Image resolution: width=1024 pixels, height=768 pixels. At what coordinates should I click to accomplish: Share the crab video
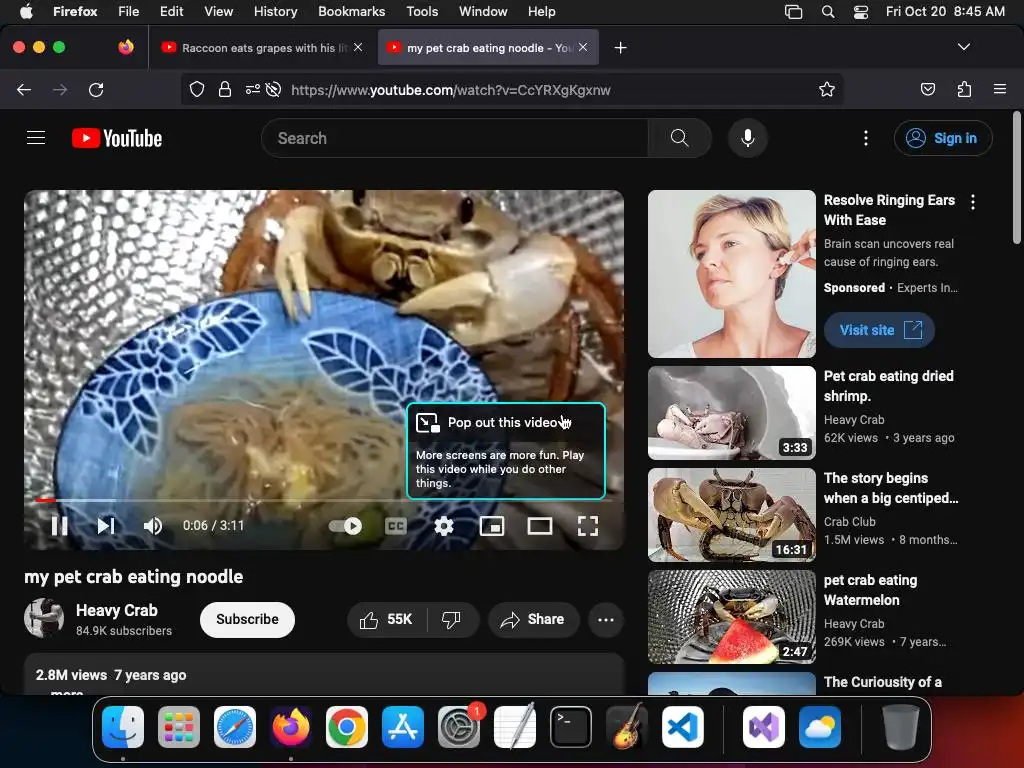click(x=533, y=619)
